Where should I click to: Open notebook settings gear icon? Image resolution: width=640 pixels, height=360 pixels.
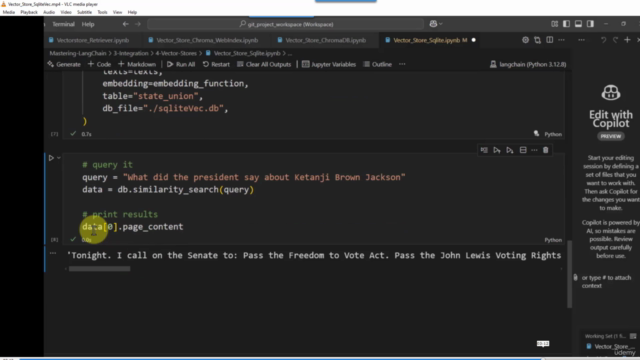coord(525,40)
